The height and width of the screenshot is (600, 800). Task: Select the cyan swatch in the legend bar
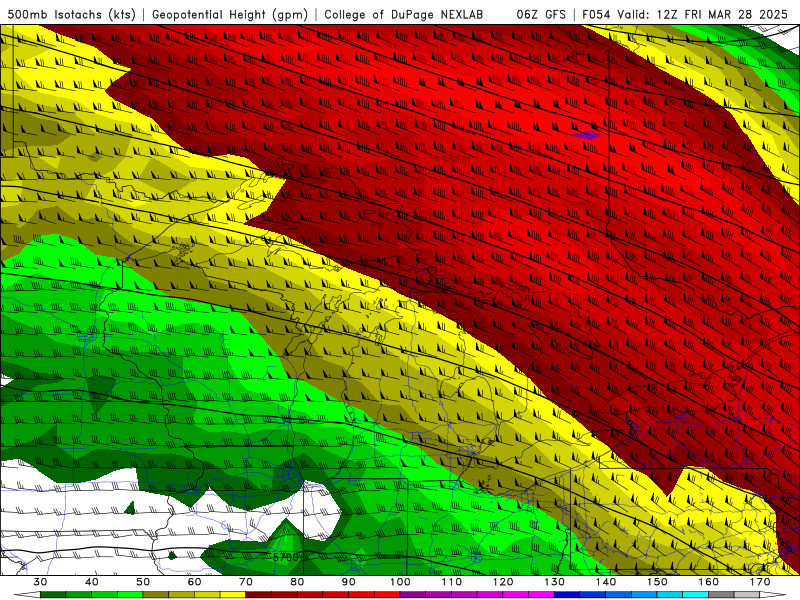[696, 594]
